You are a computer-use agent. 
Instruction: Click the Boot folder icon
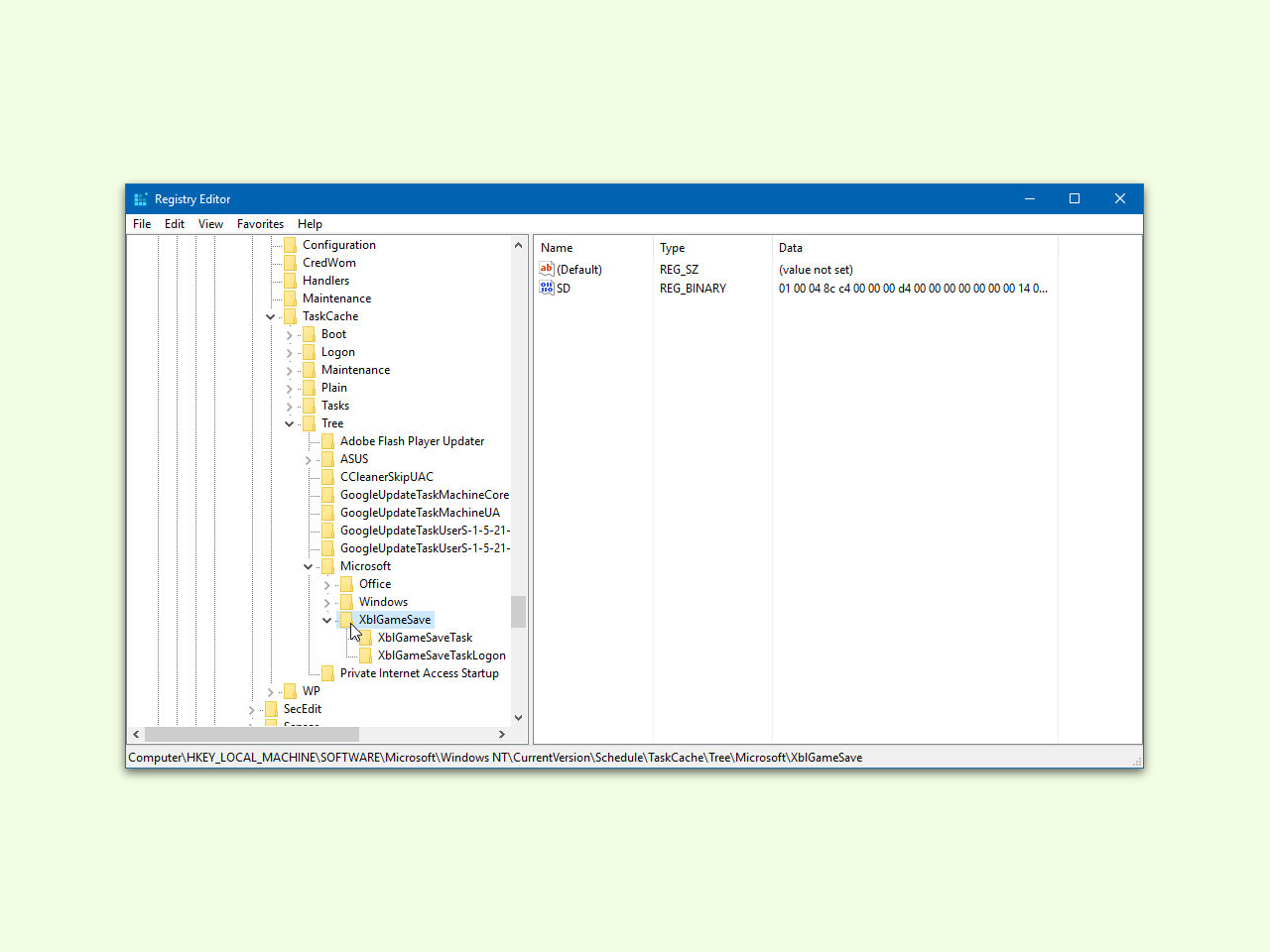(309, 334)
